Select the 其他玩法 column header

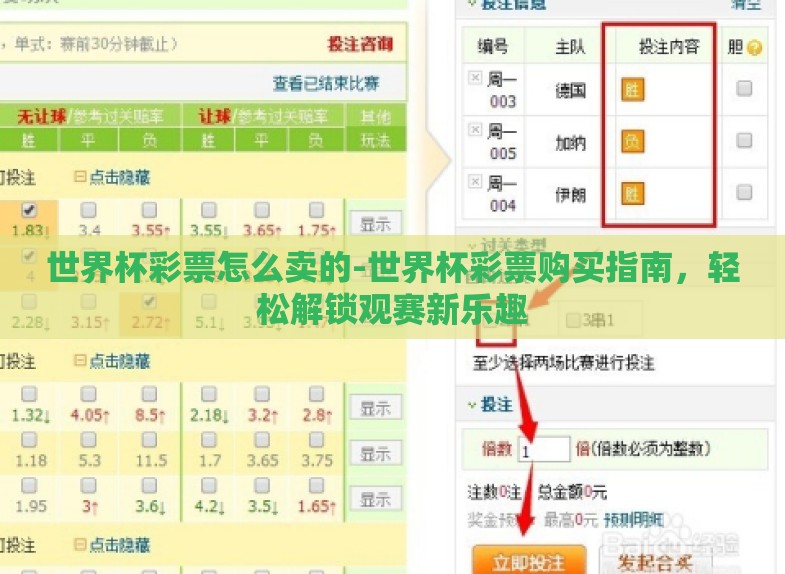click(x=375, y=128)
